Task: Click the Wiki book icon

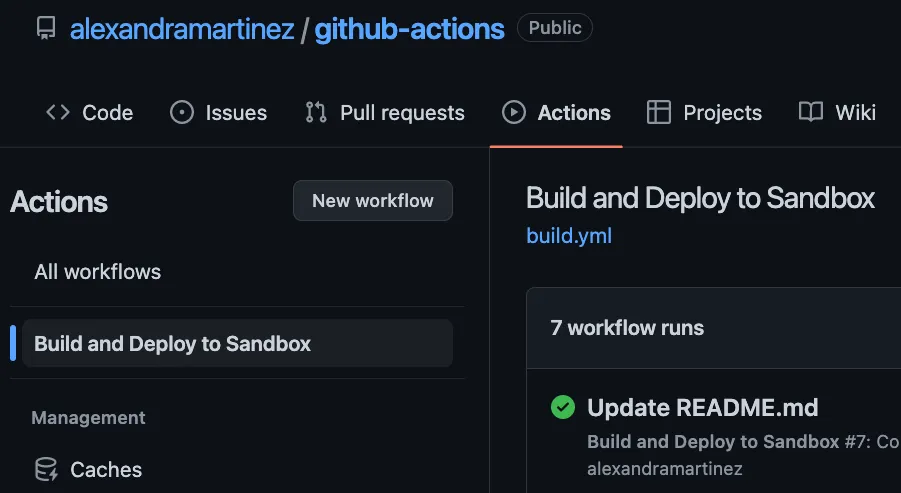Action: click(811, 112)
